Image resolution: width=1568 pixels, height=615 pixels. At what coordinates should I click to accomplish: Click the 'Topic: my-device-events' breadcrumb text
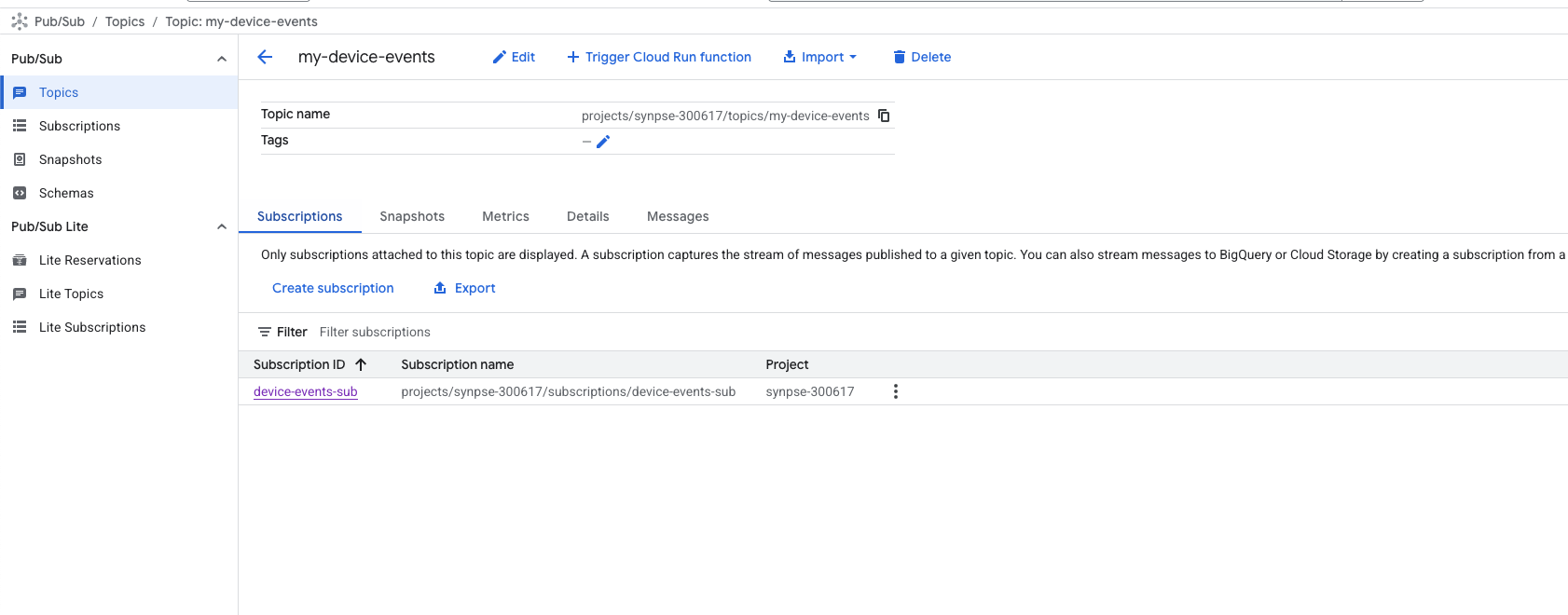click(x=241, y=21)
